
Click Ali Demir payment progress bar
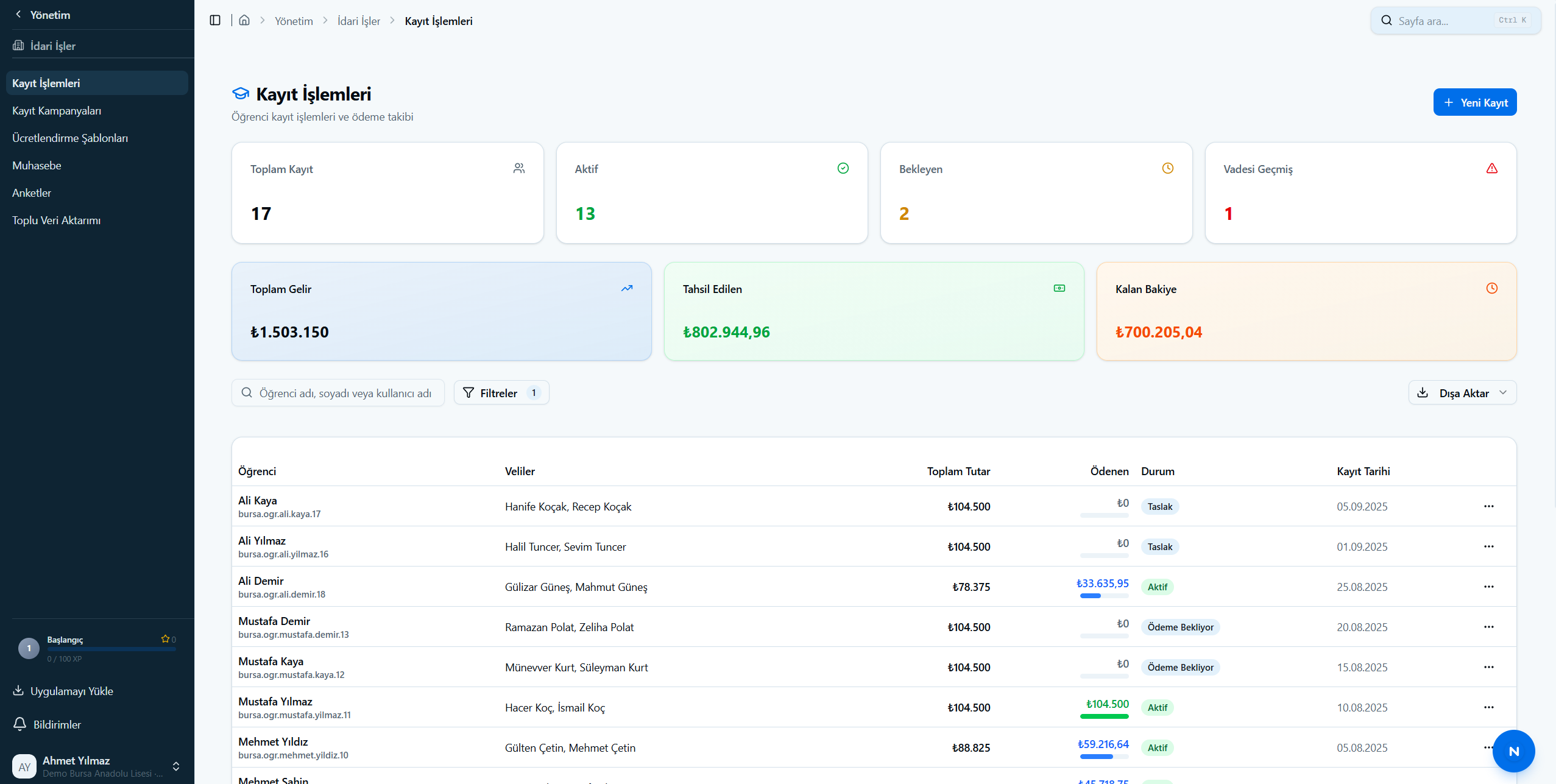tap(1104, 596)
